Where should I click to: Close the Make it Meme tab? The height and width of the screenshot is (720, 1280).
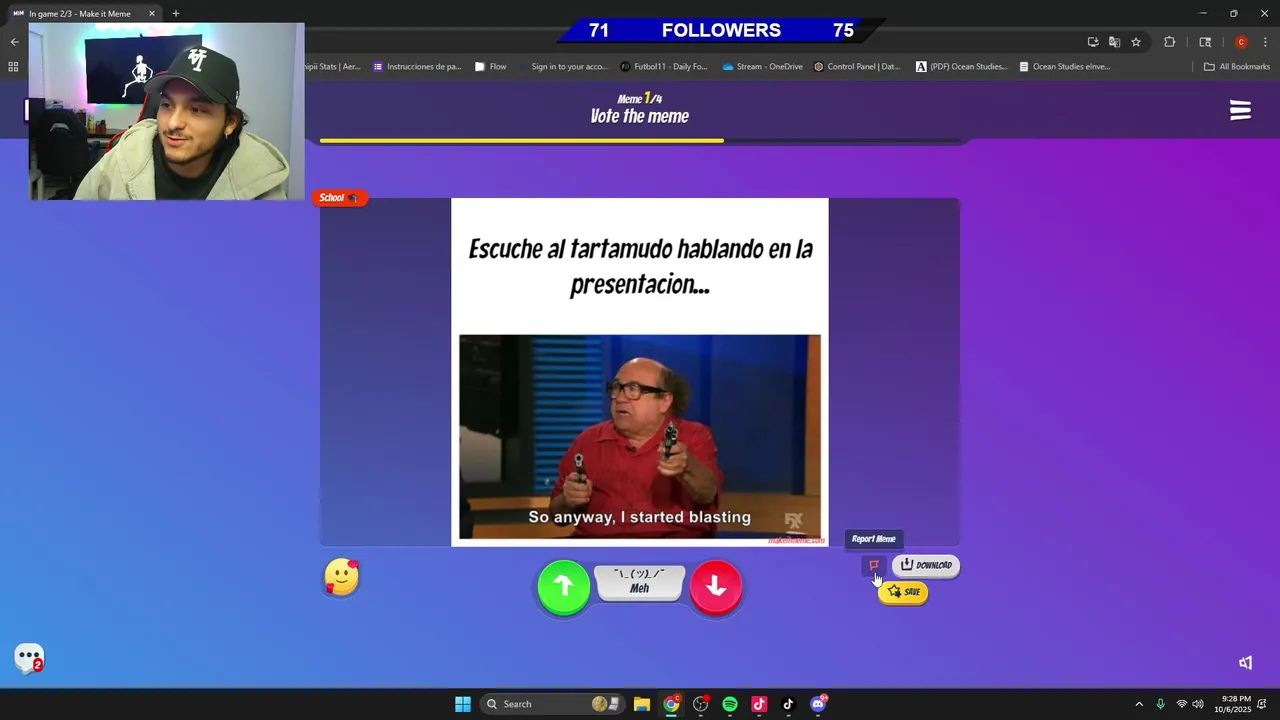click(152, 14)
